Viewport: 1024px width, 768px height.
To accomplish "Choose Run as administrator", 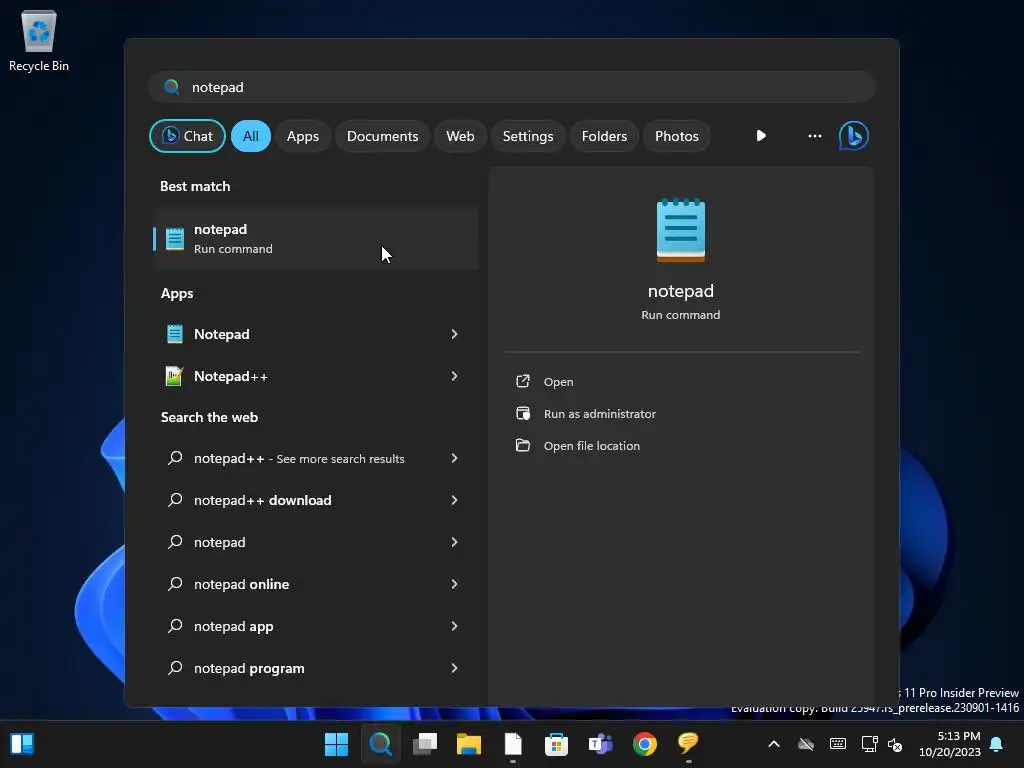I will (x=600, y=414).
